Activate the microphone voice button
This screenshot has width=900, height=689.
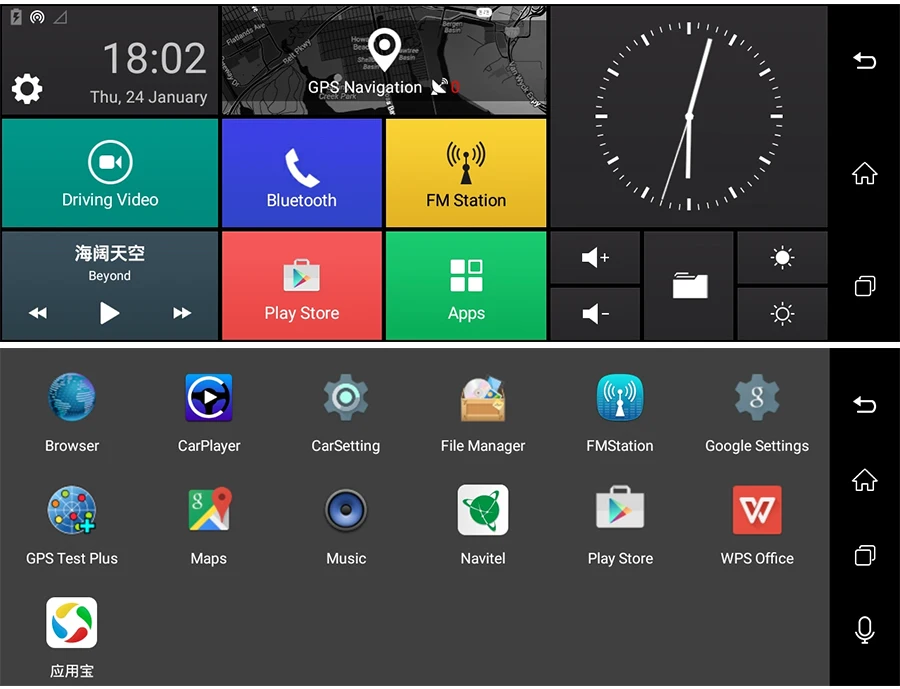864,630
